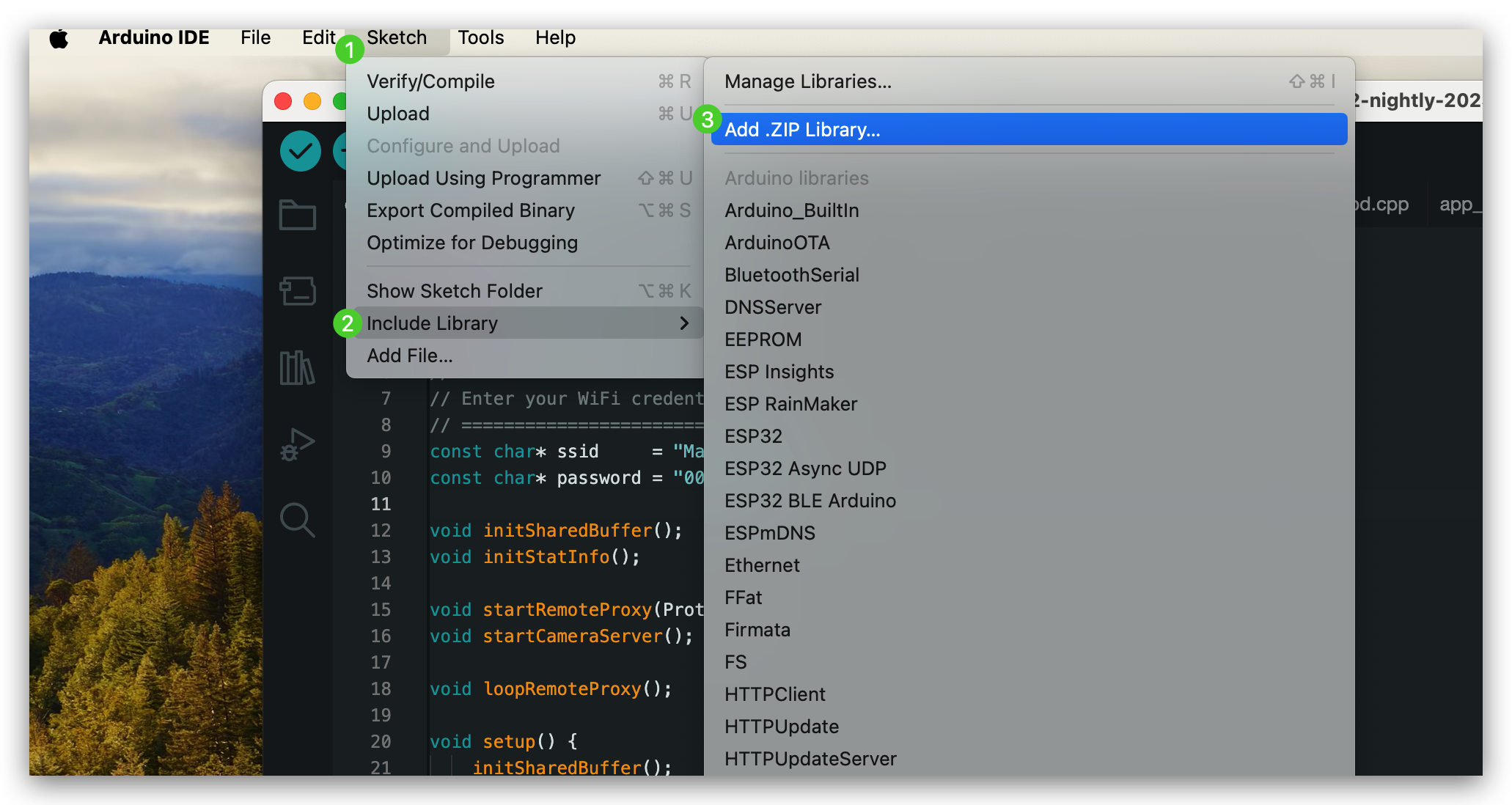Open the File menu
The image size is (1512, 805).
[x=255, y=38]
